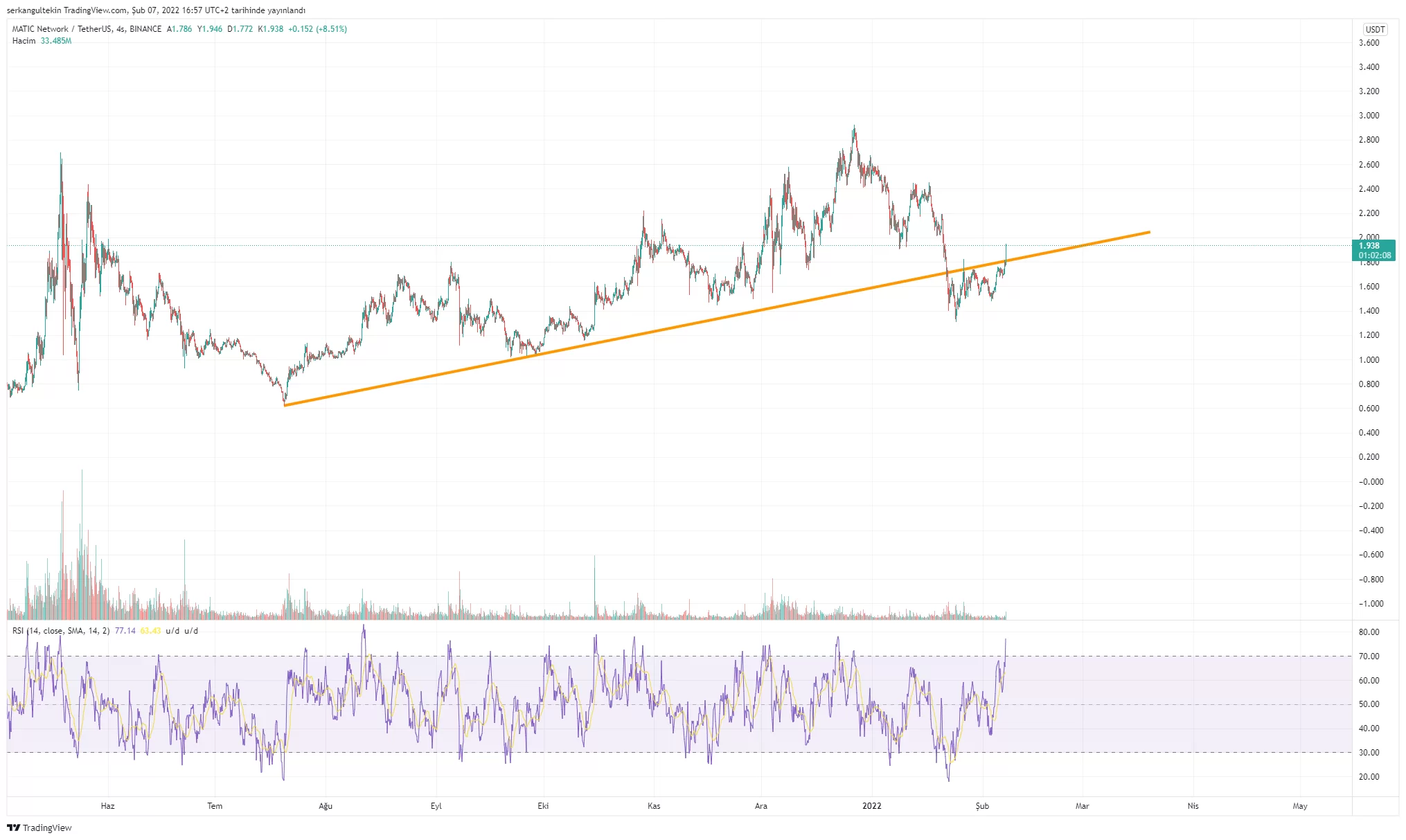
Task: Click the 3.000 level on price scale
Action: (x=1369, y=116)
